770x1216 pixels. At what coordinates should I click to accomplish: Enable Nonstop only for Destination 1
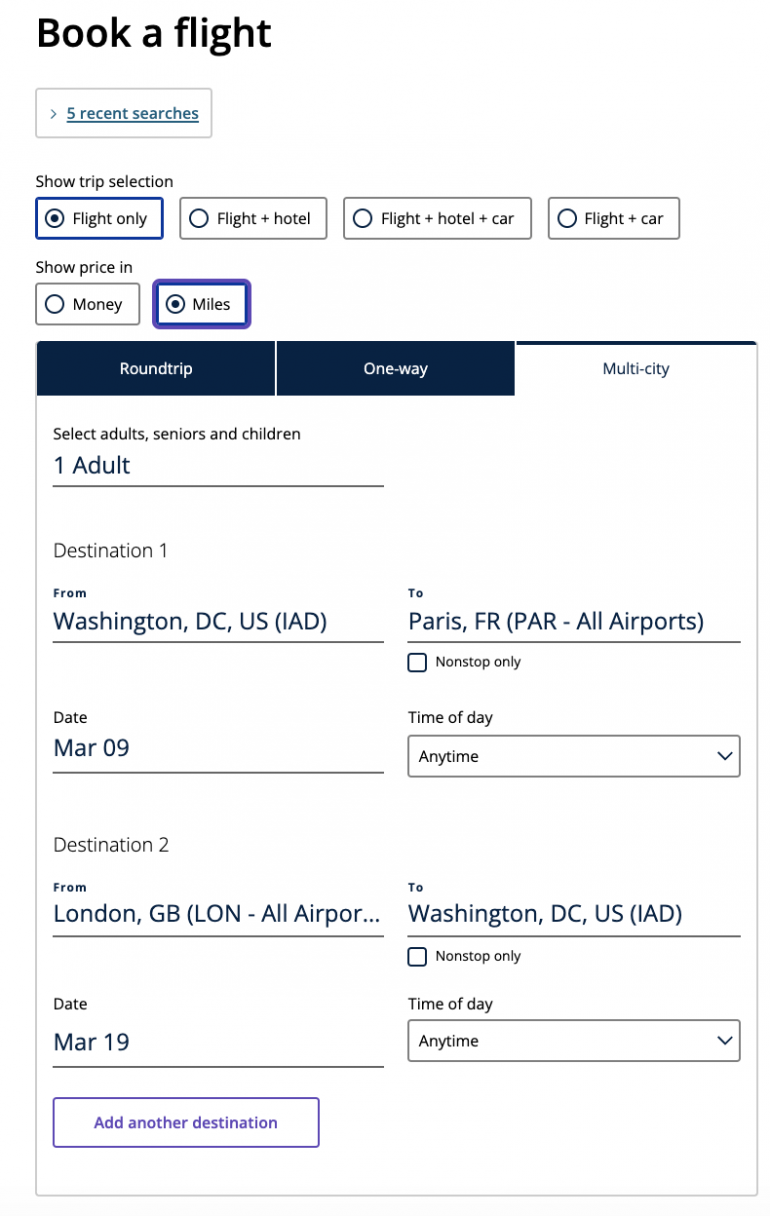[417, 662]
